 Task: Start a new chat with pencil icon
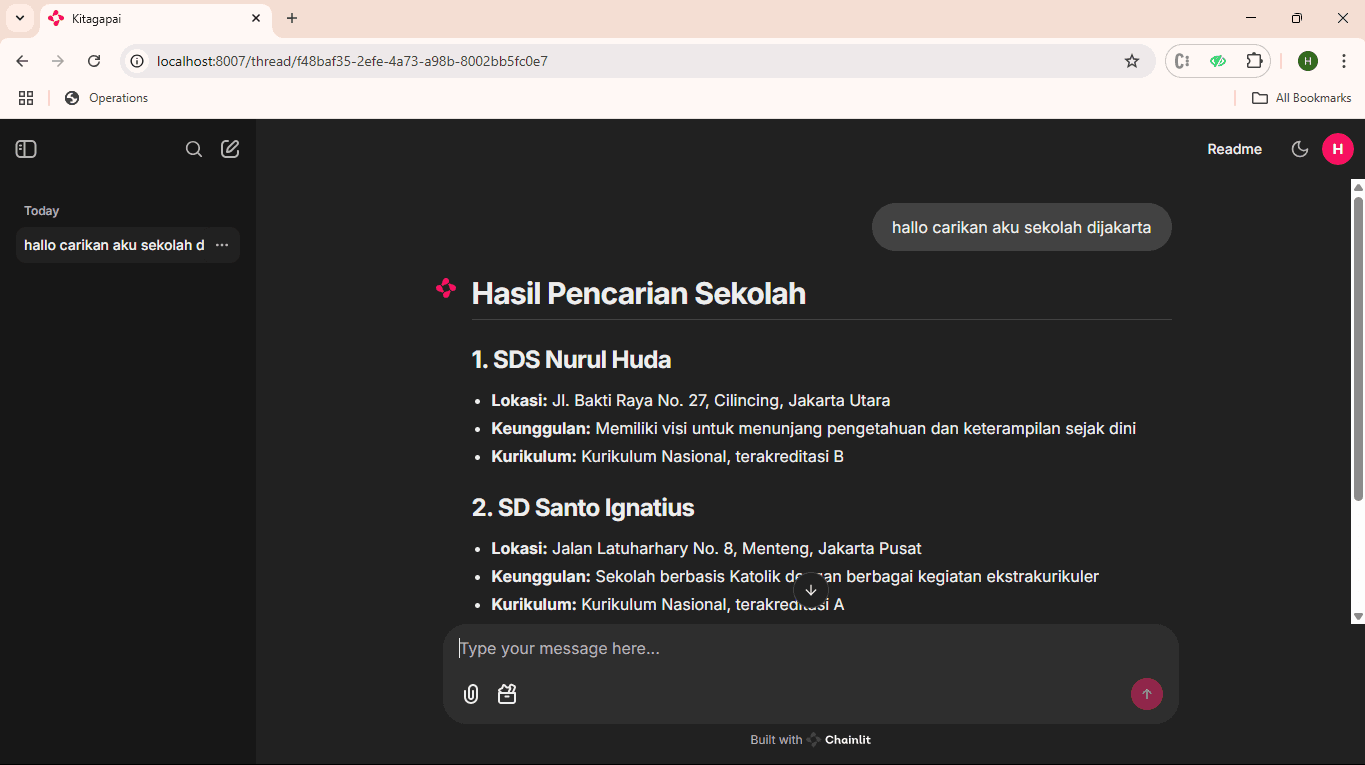tap(230, 149)
